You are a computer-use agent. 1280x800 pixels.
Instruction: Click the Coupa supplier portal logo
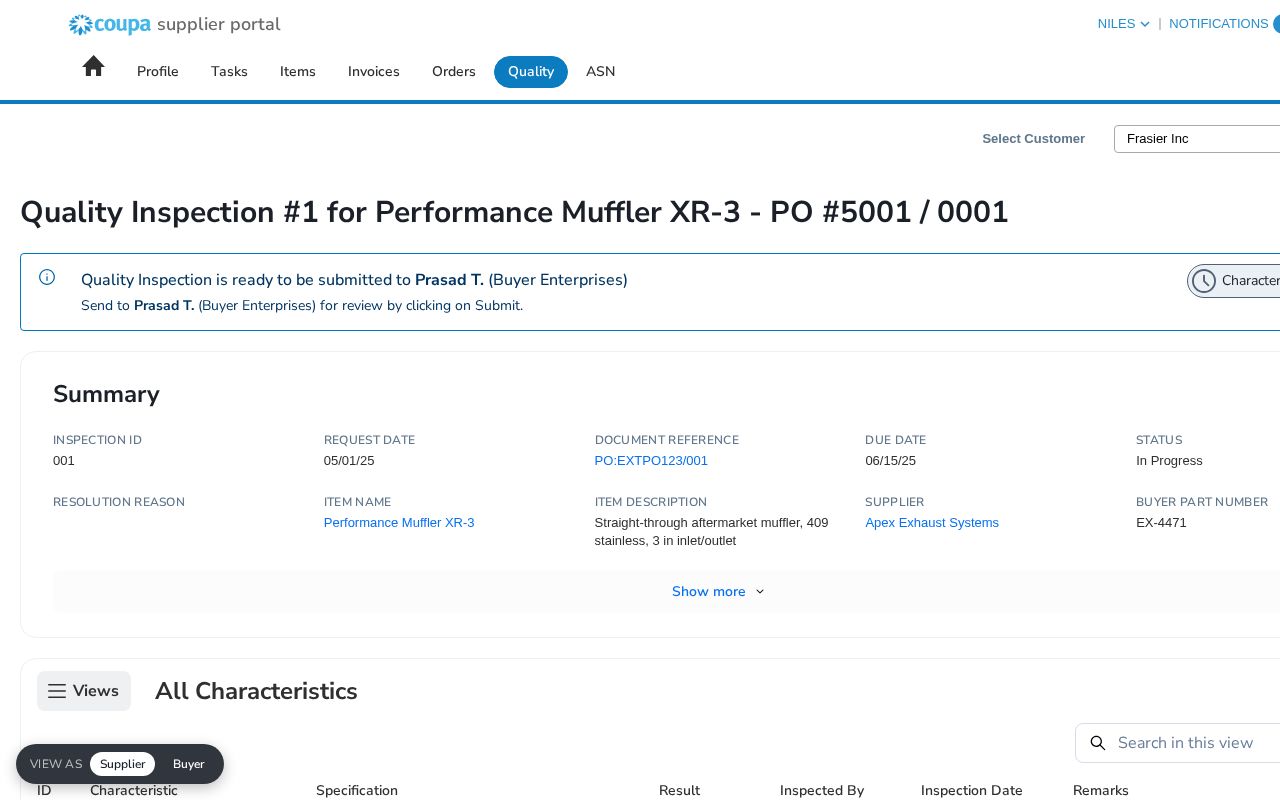(x=174, y=24)
